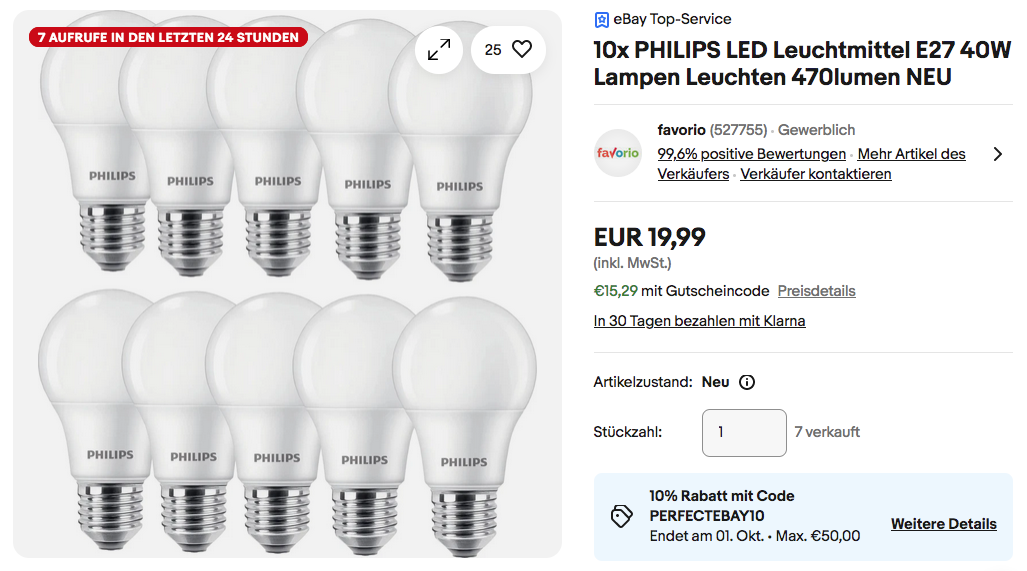This screenshot has height=571, width=1027.
Task: Click the main Philips bulbs product image
Action: 287,300
